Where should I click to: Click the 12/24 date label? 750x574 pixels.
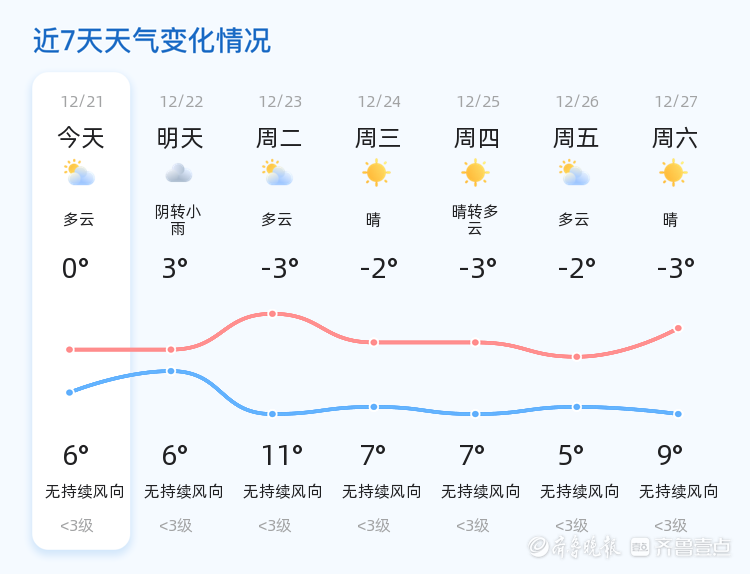click(x=379, y=101)
